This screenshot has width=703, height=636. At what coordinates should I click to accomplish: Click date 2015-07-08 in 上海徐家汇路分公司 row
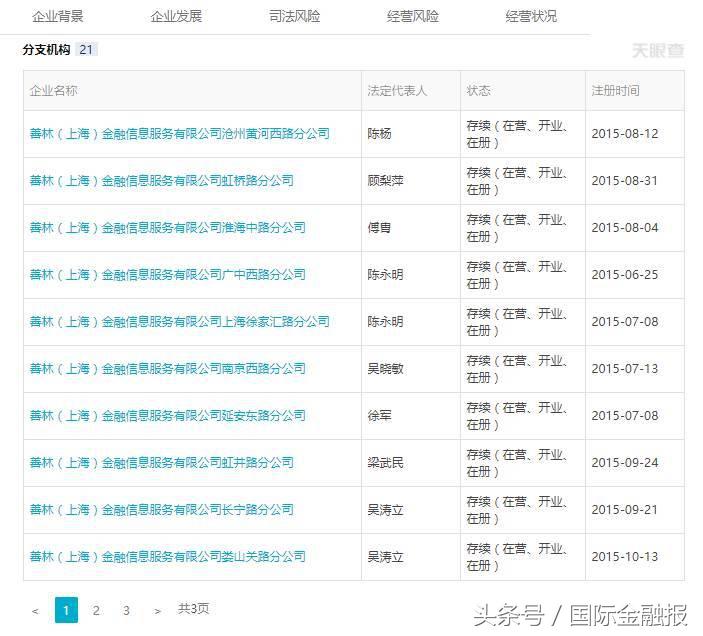pyautogui.click(x=625, y=321)
